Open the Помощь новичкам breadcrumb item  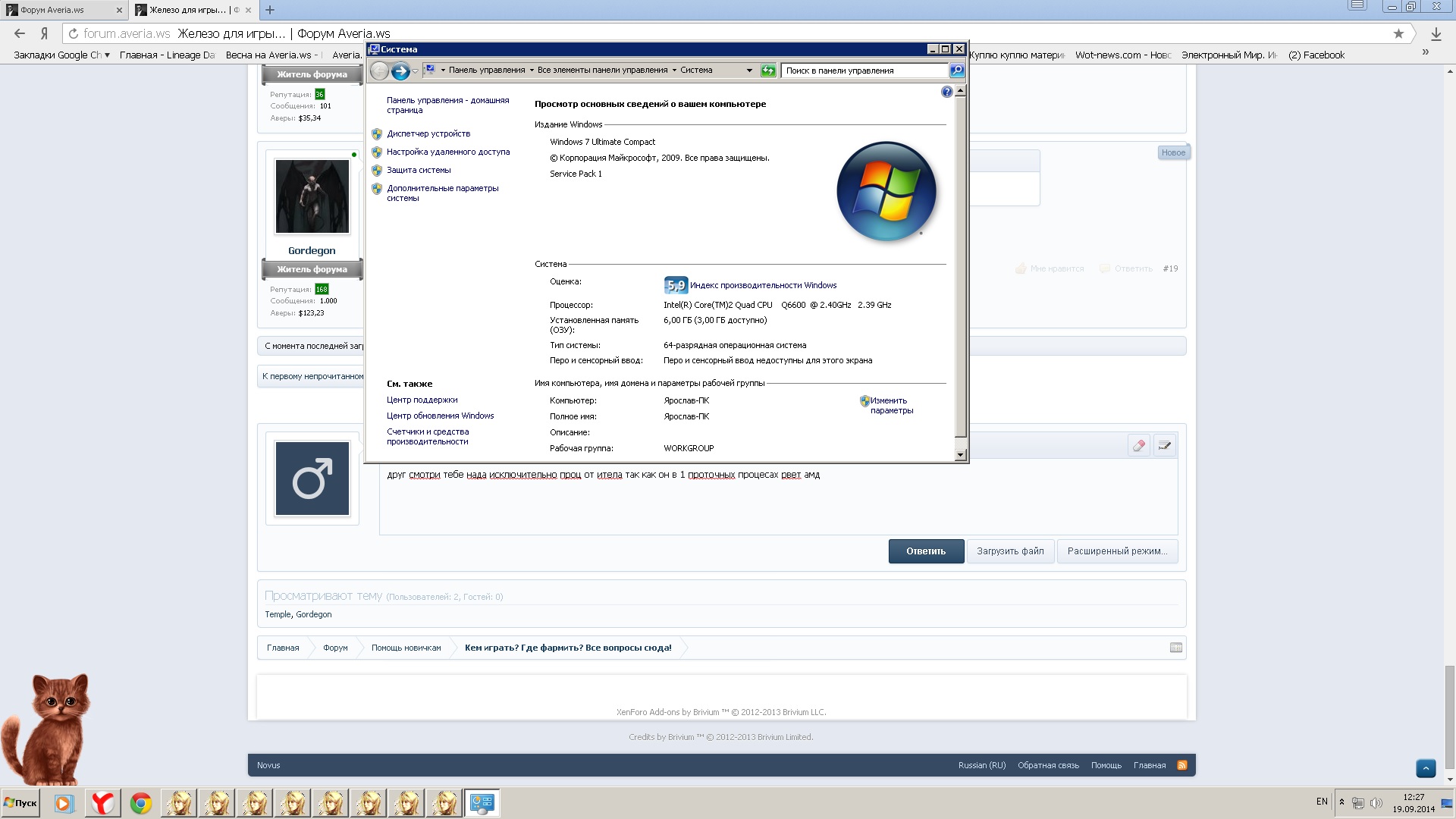[406, 648]
